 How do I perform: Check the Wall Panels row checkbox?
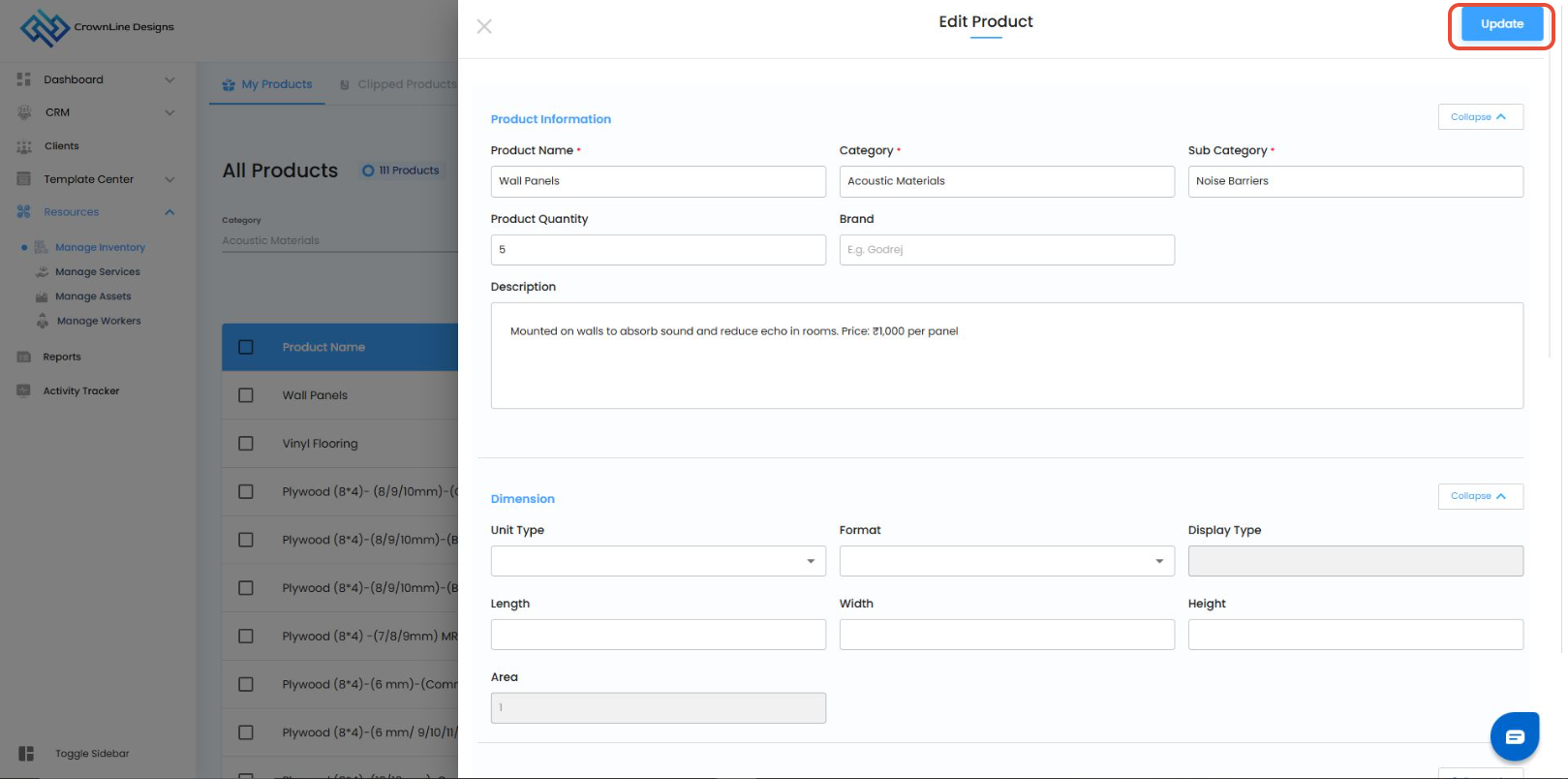pyautogui.click(x=246, y=395)
